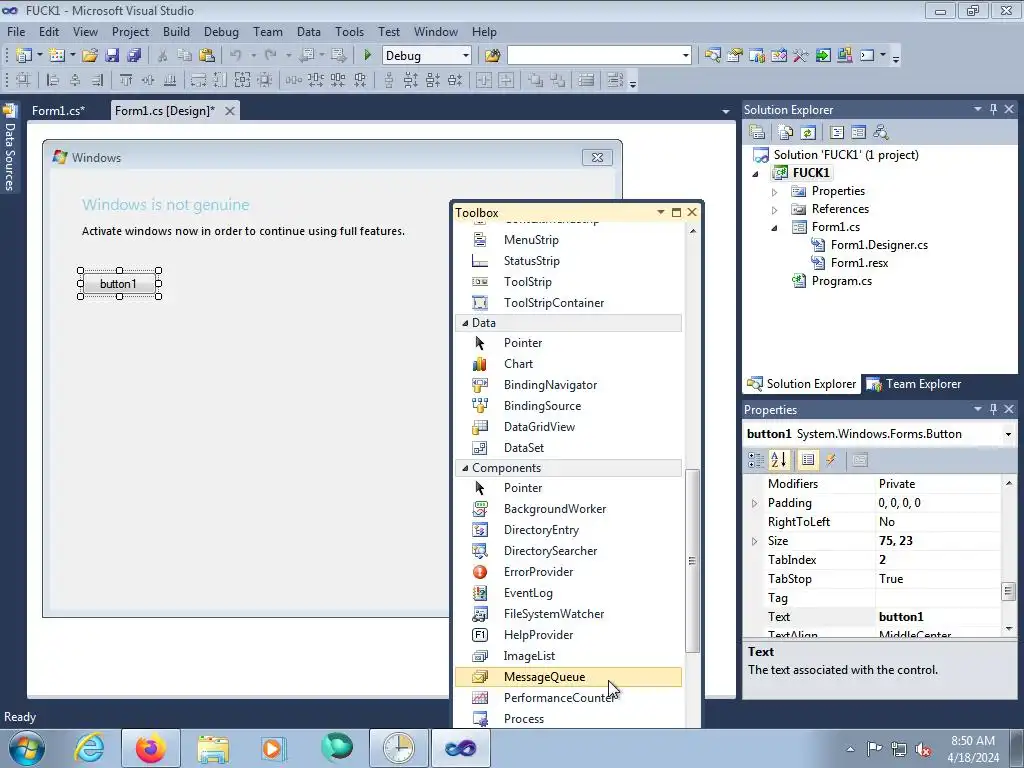Select HelpProvider component in Toolbox
Screen dimensions: 1024x768
coord(568,635)
